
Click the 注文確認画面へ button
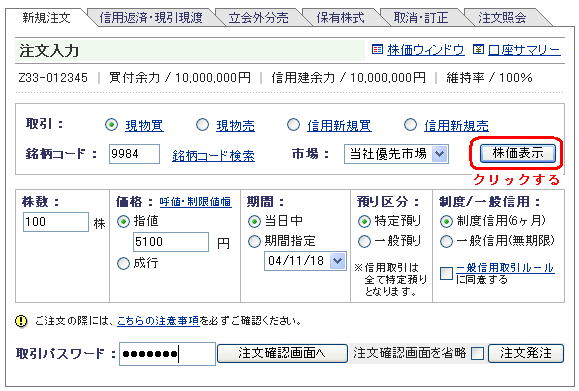(x=282, y=353)
